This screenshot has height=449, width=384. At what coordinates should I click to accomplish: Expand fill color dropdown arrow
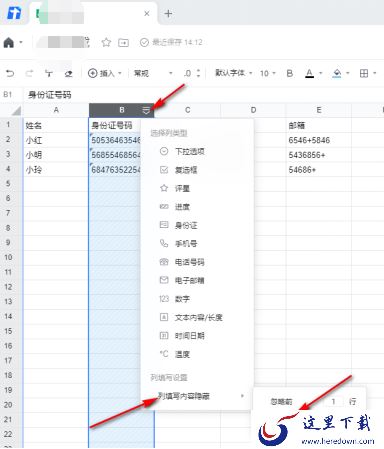click(x=348, y=73)
